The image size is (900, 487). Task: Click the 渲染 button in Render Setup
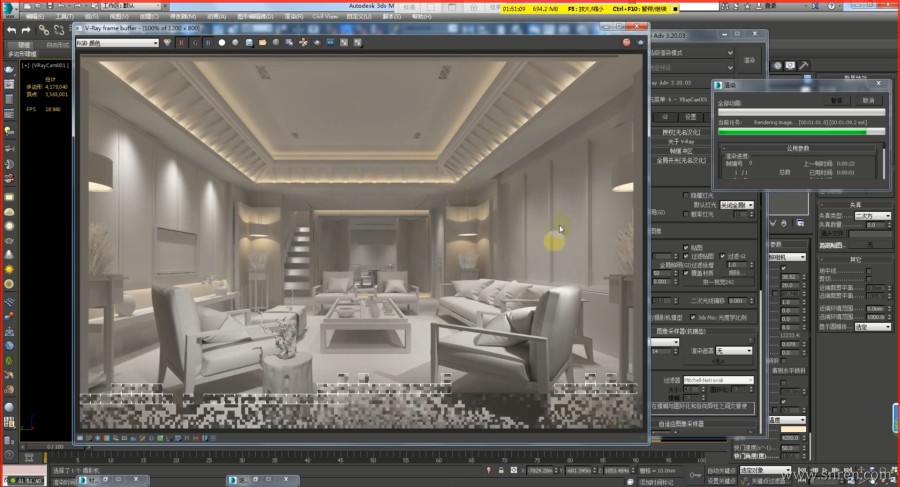750,60
